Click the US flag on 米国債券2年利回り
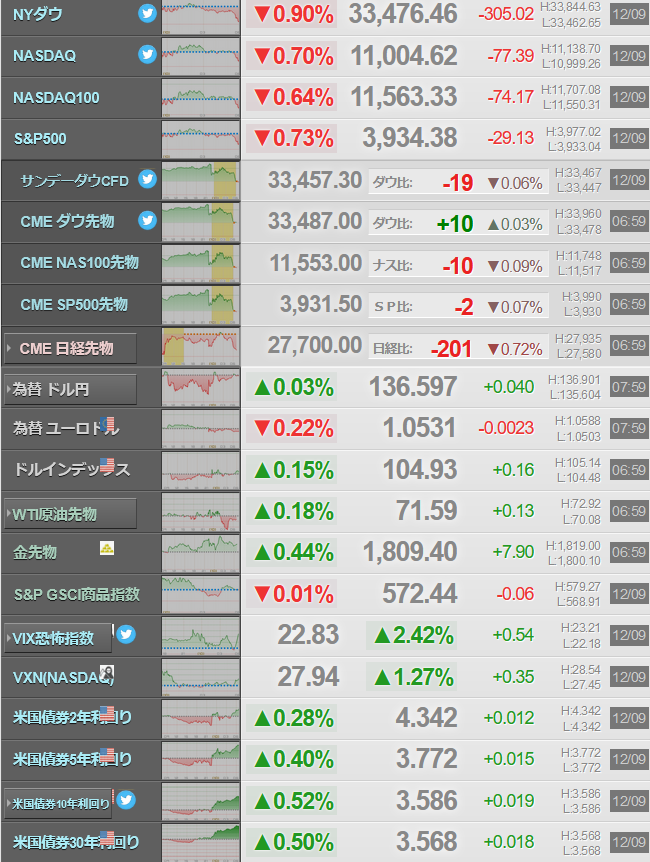650x862 pixels. 108,713
